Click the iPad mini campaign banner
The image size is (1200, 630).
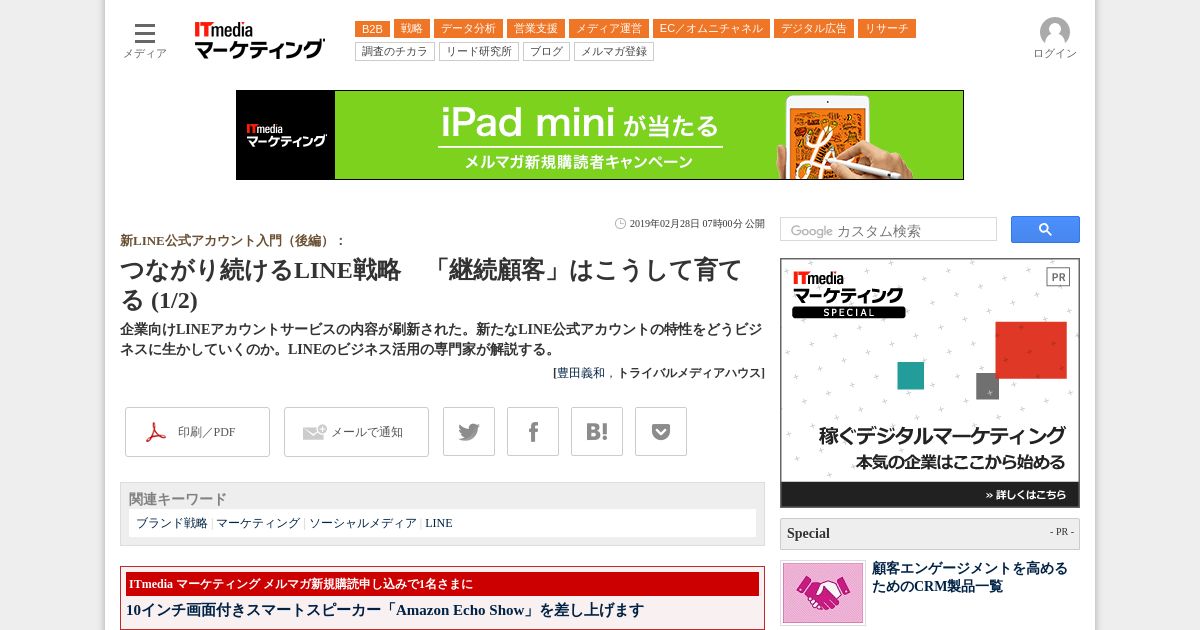600,135
